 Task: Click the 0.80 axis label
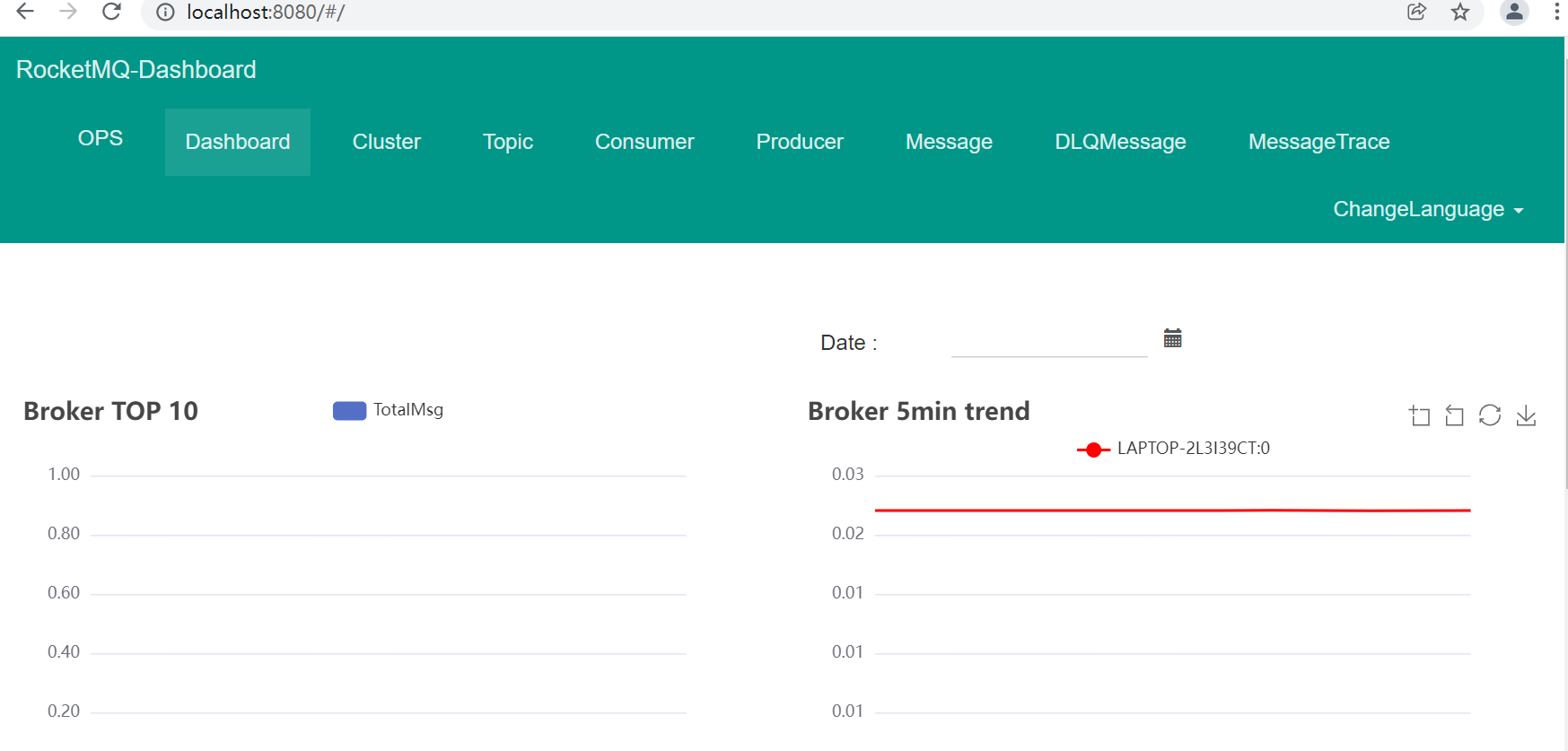point(64,533)
